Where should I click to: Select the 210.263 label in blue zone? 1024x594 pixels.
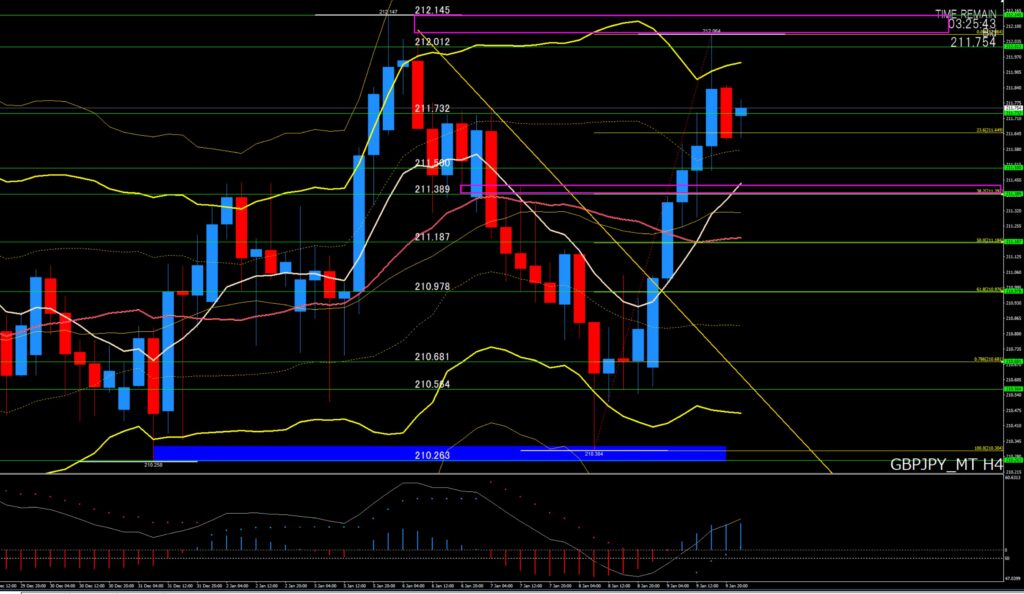[x=432, y=455]
